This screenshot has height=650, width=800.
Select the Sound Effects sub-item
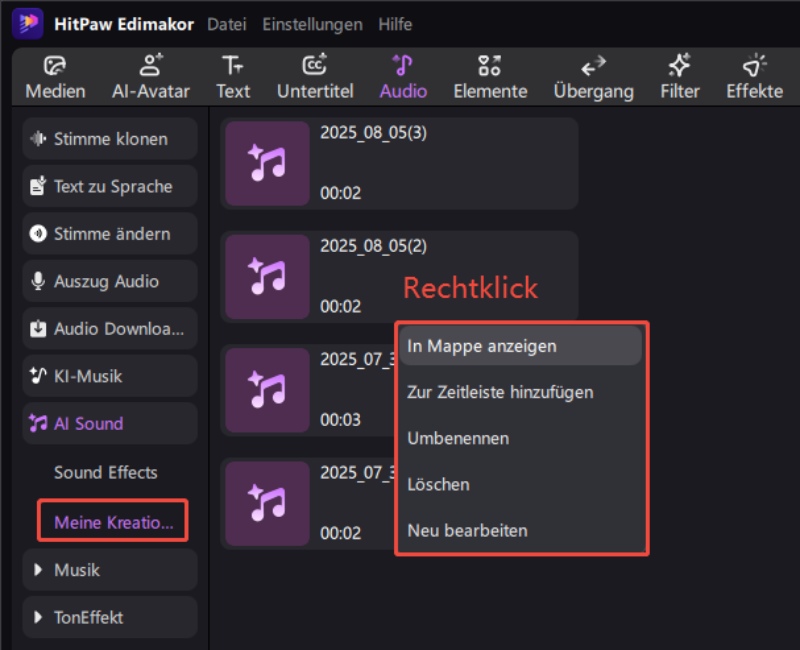pos(106,472)
